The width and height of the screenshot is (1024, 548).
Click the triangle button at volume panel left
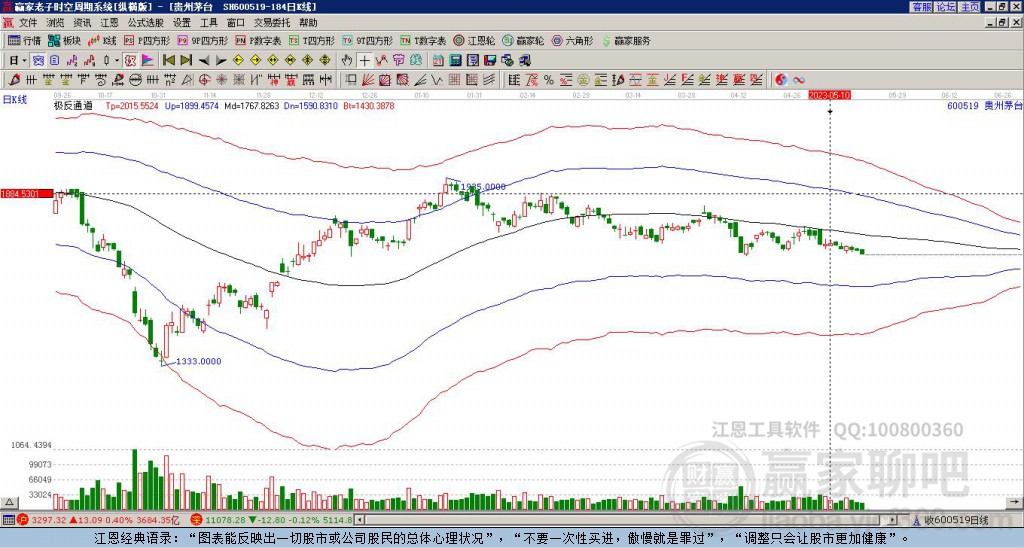(x=9, y=502)
